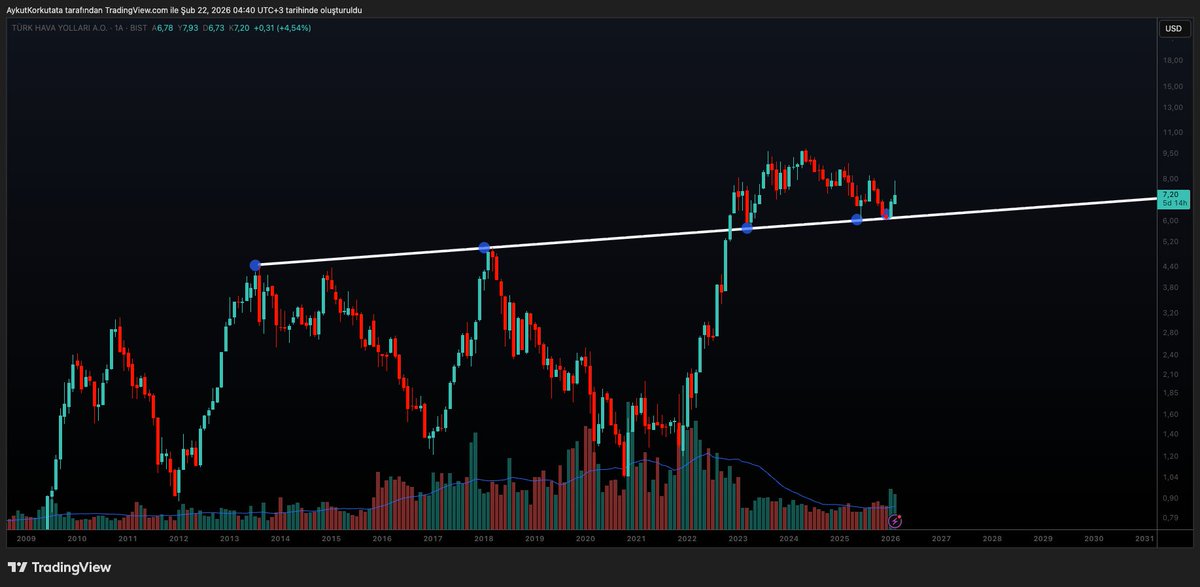Click the 11,00 price axis label
Screen dimensions: 1200x587
[1172, 132]
